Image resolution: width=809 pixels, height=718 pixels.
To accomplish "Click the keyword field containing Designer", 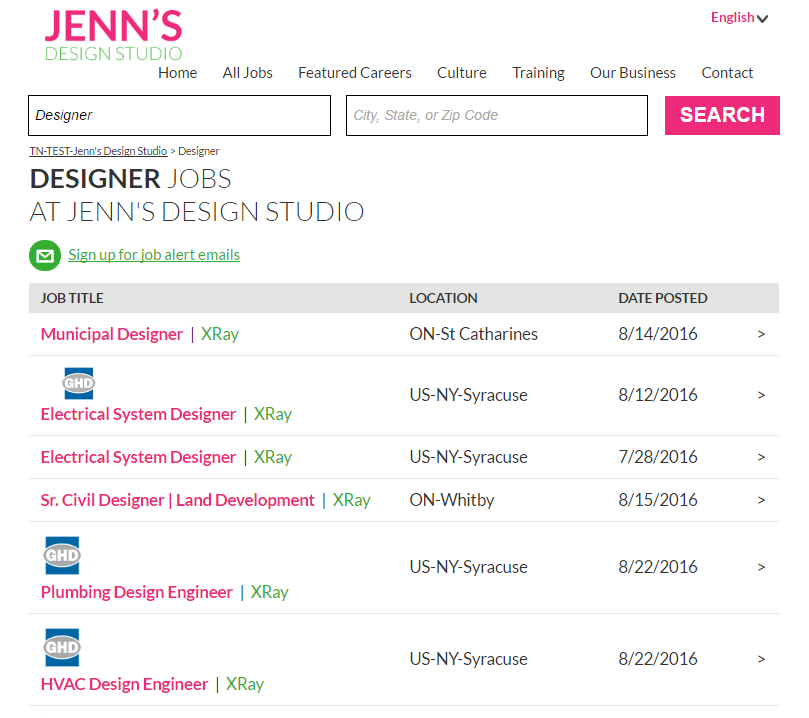I will point(179,116).
